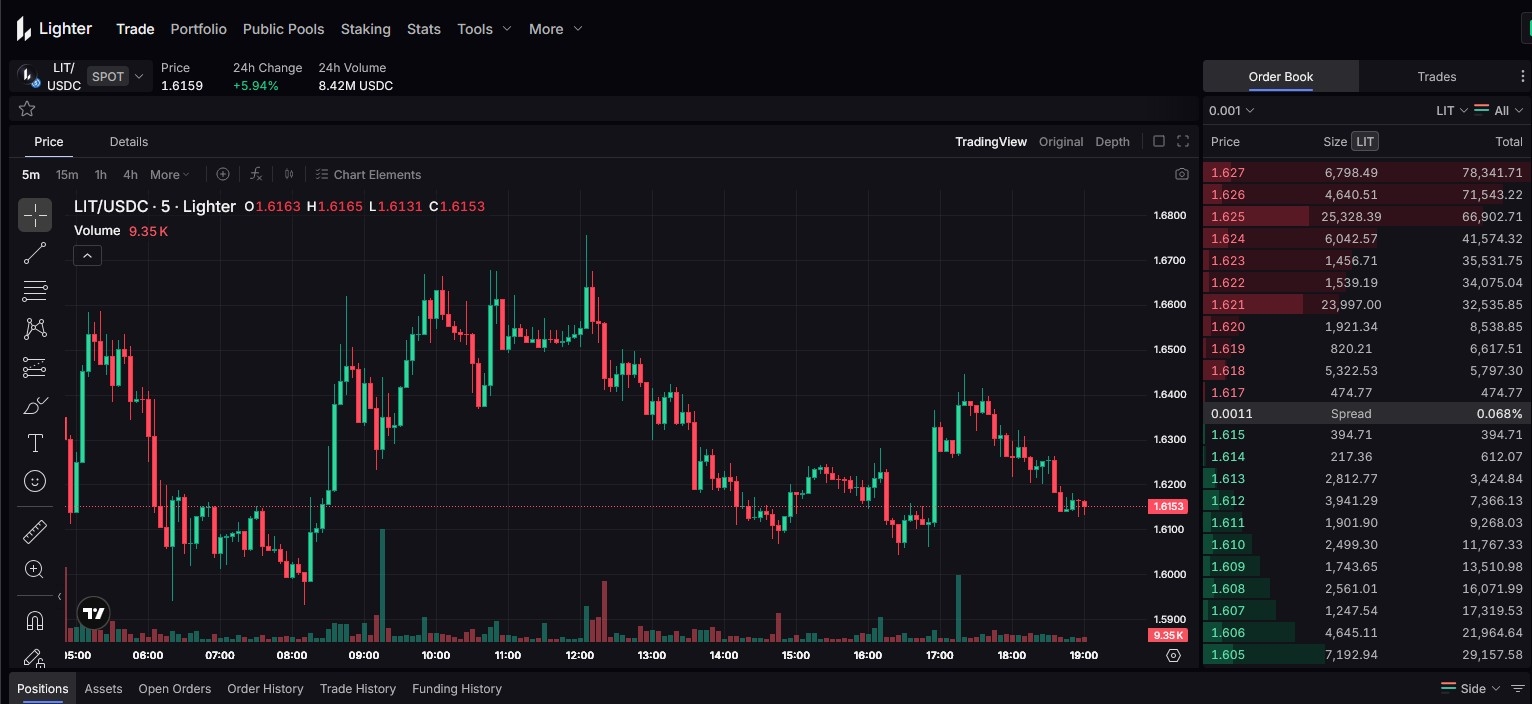Viewport: 1532px width, 704px height.
Task: Switch to the Trades tab
Action: [x=1436, y=76]
